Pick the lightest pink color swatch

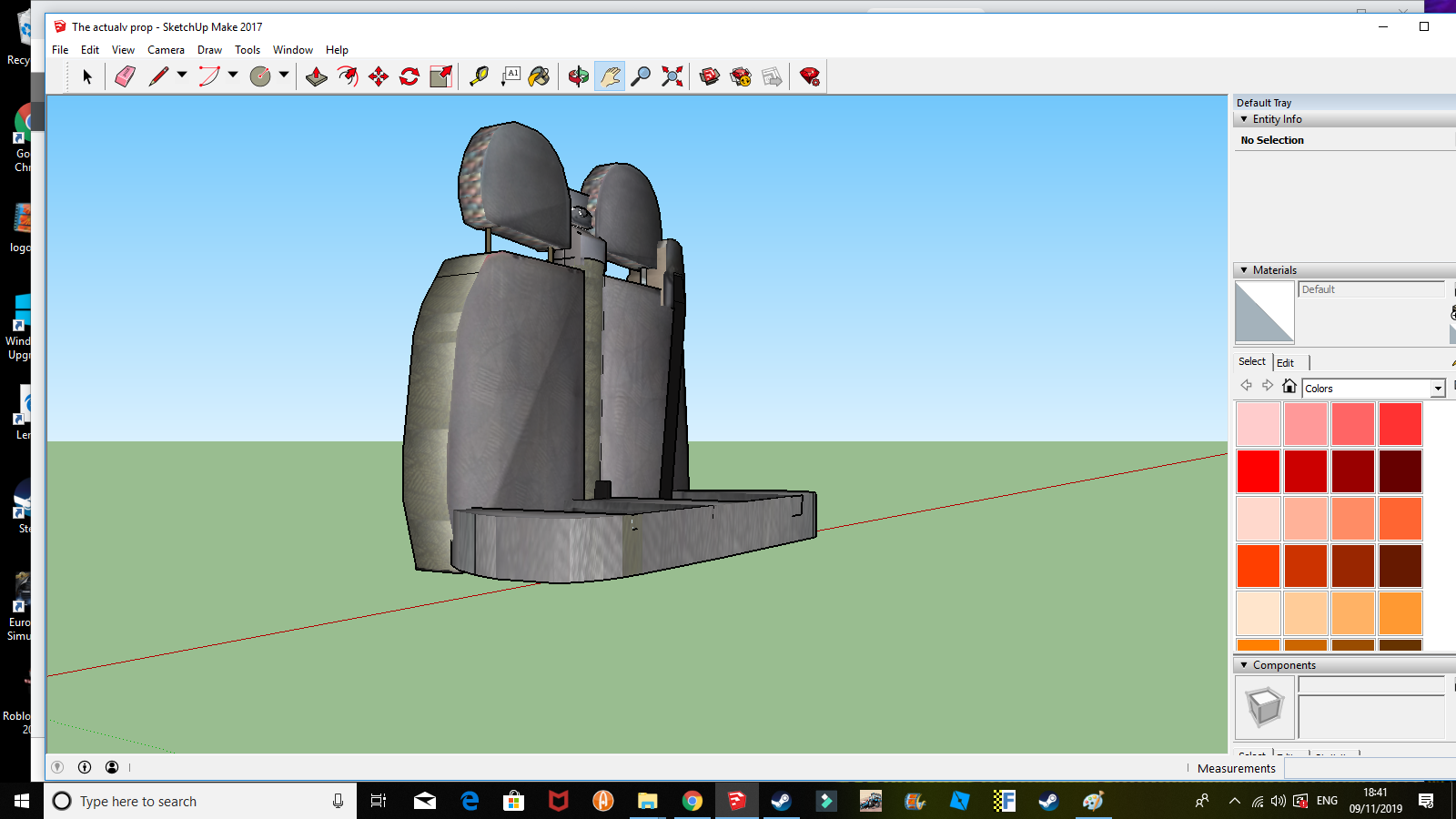pyautogui.click(x=1259, y=424)
